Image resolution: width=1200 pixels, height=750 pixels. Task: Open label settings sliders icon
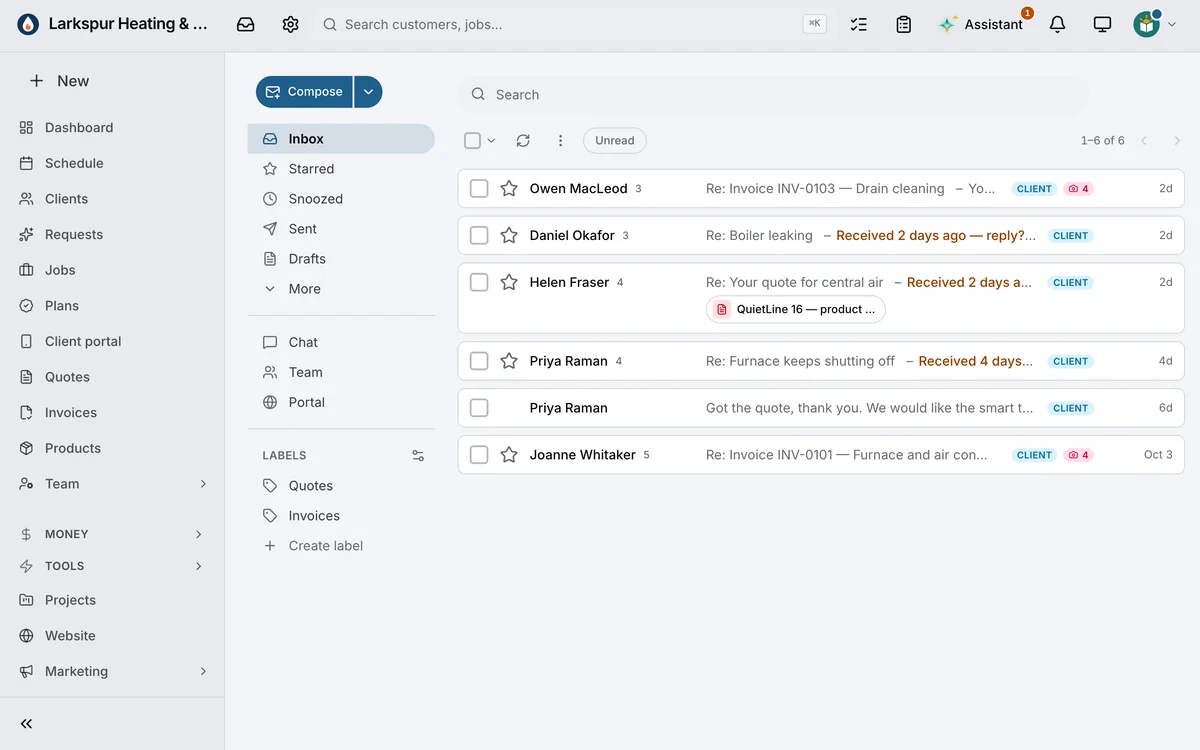(418, 455)
